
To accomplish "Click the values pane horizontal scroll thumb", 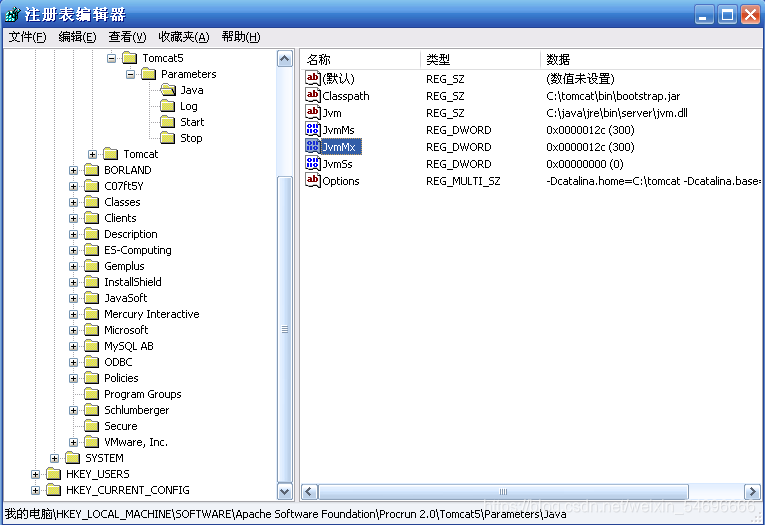I will (x=503, y=491).
